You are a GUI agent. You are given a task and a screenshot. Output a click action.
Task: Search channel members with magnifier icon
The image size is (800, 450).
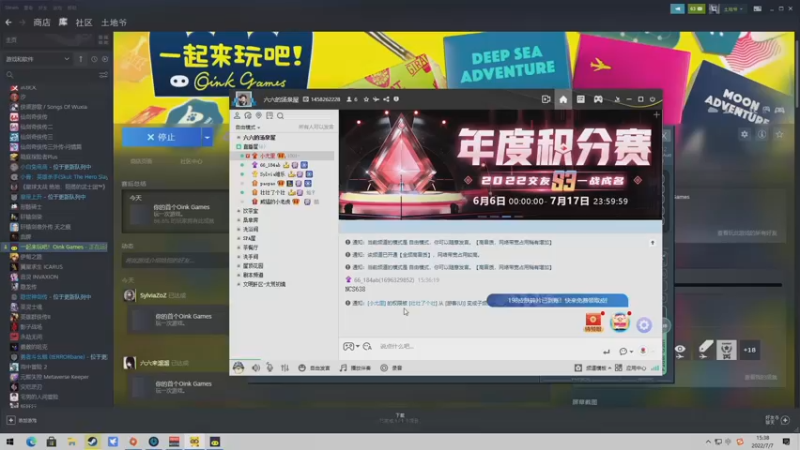point(280,116)
